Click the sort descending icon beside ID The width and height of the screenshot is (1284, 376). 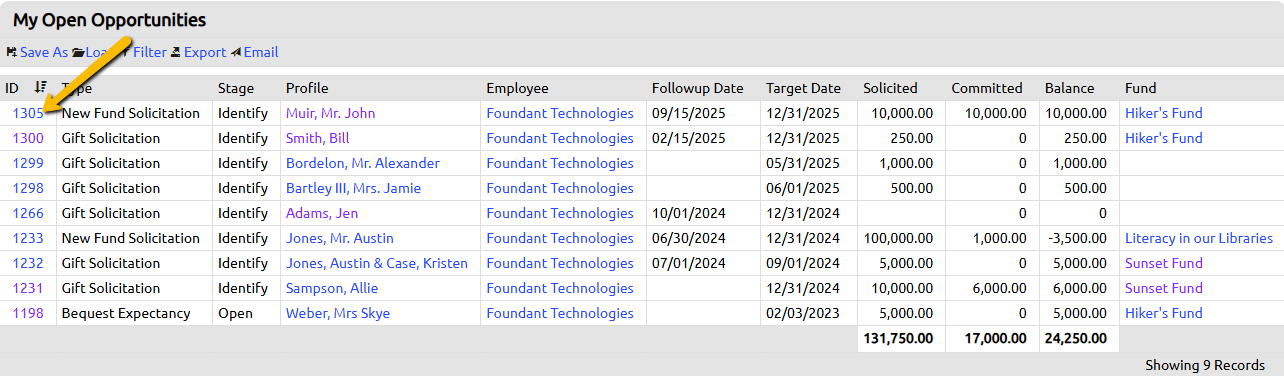pyautogui.click(x=41, y=88)
